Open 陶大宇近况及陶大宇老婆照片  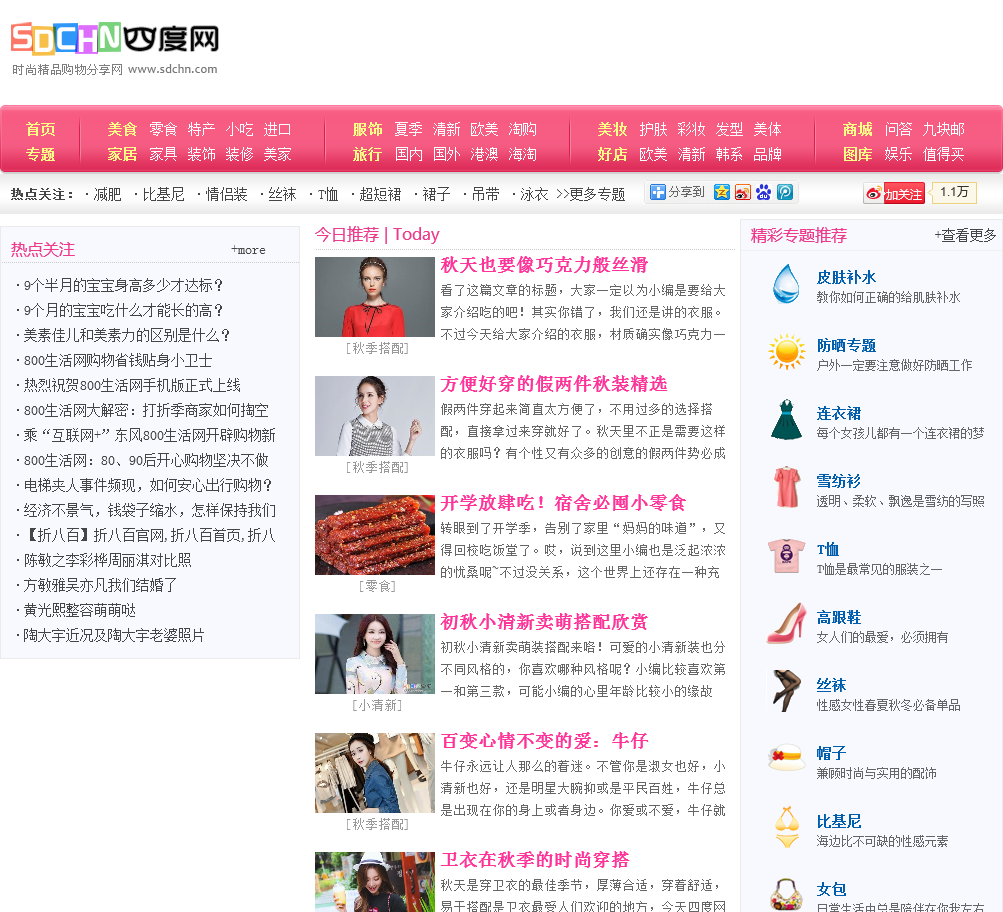(114, 635)
